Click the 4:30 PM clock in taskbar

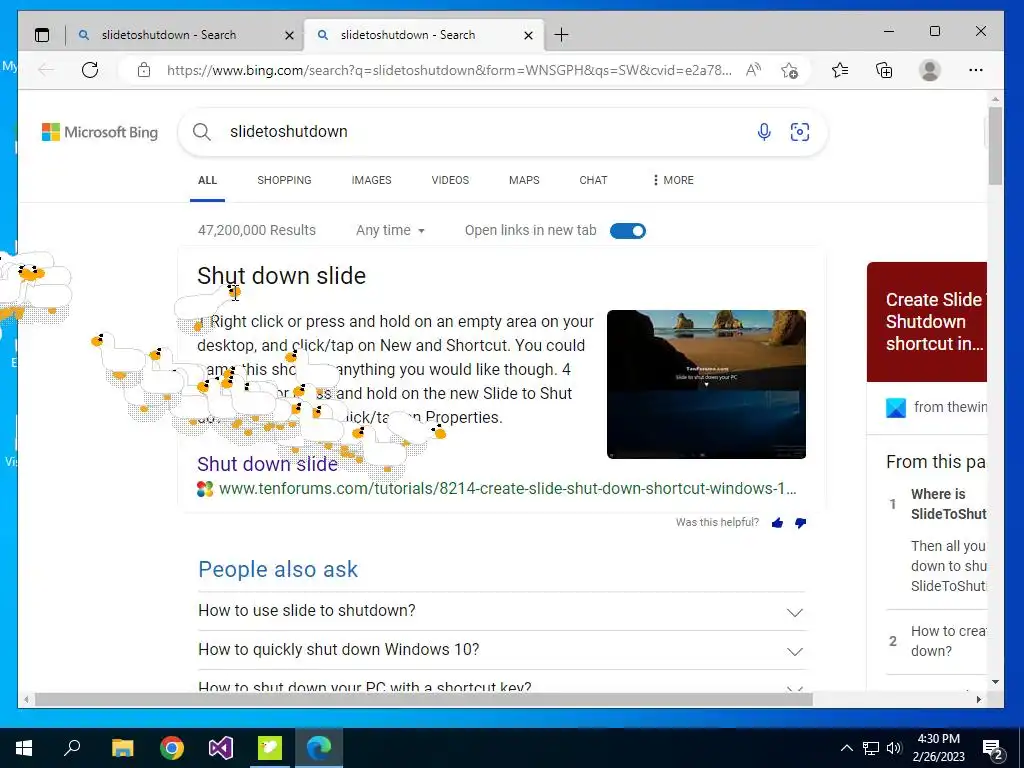938,739
